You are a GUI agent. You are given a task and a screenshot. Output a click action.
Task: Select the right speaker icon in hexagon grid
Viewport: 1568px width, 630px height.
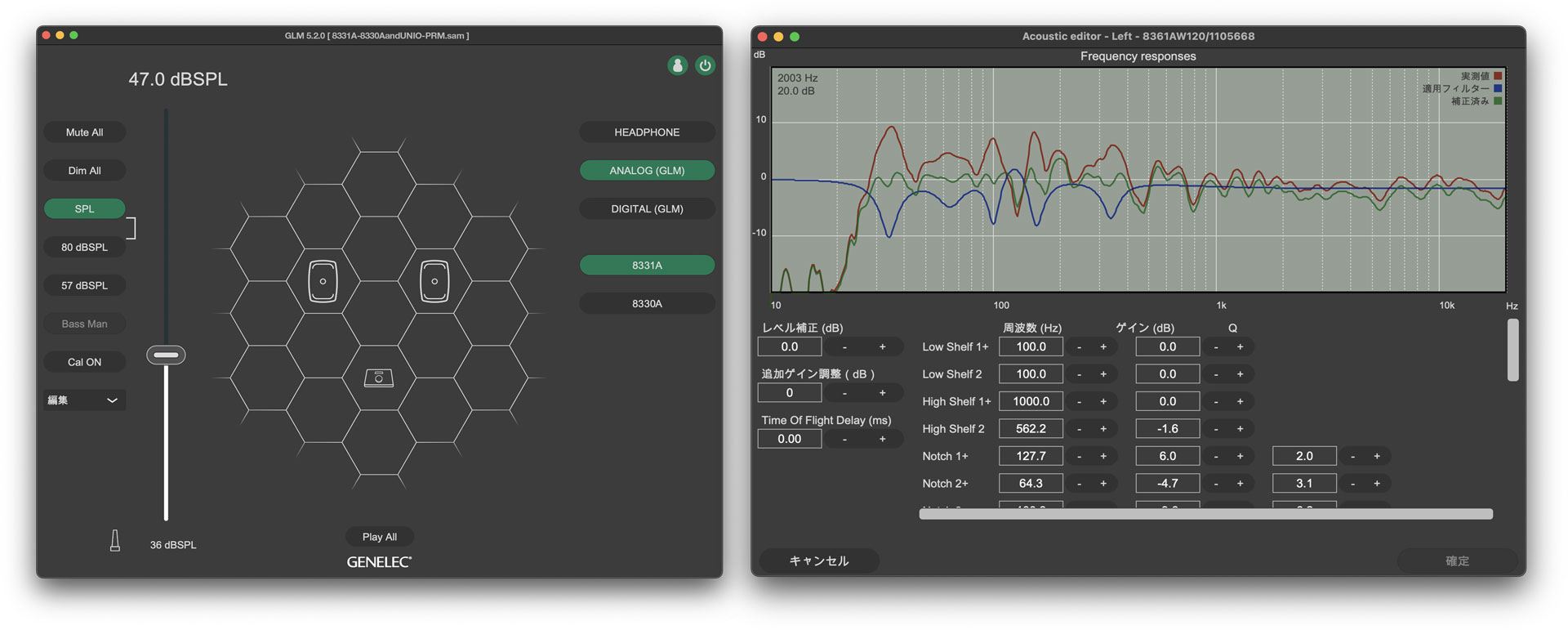point(434,281)
